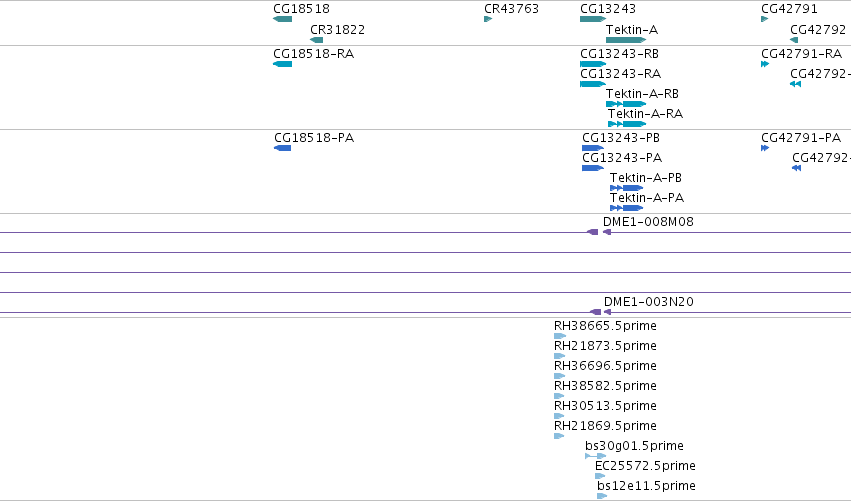Click the Tektin-A-RA transcript glyph

627,124
